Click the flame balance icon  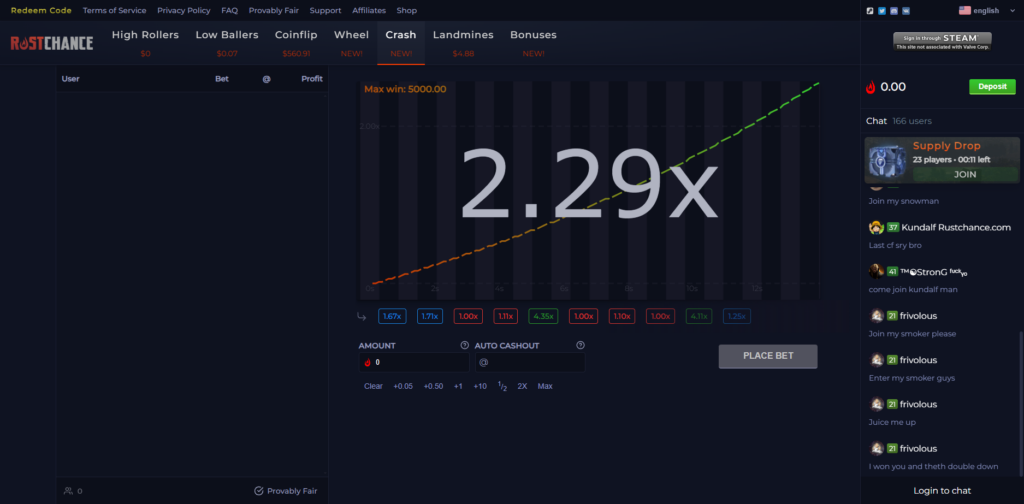tap(871, 87)
